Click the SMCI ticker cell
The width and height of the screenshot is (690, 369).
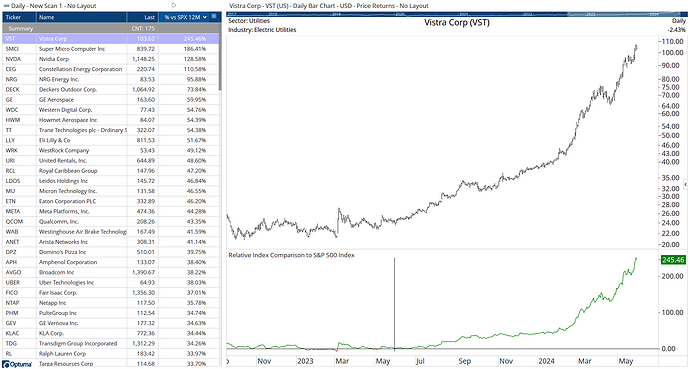(19, 49)
